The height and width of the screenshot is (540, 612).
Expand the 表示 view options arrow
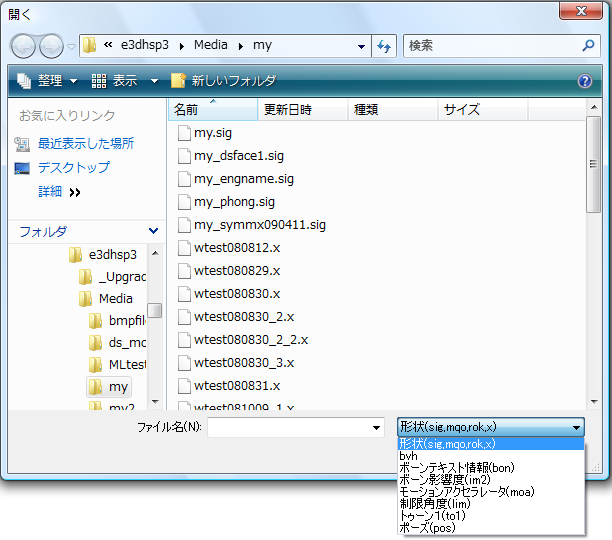154,81
